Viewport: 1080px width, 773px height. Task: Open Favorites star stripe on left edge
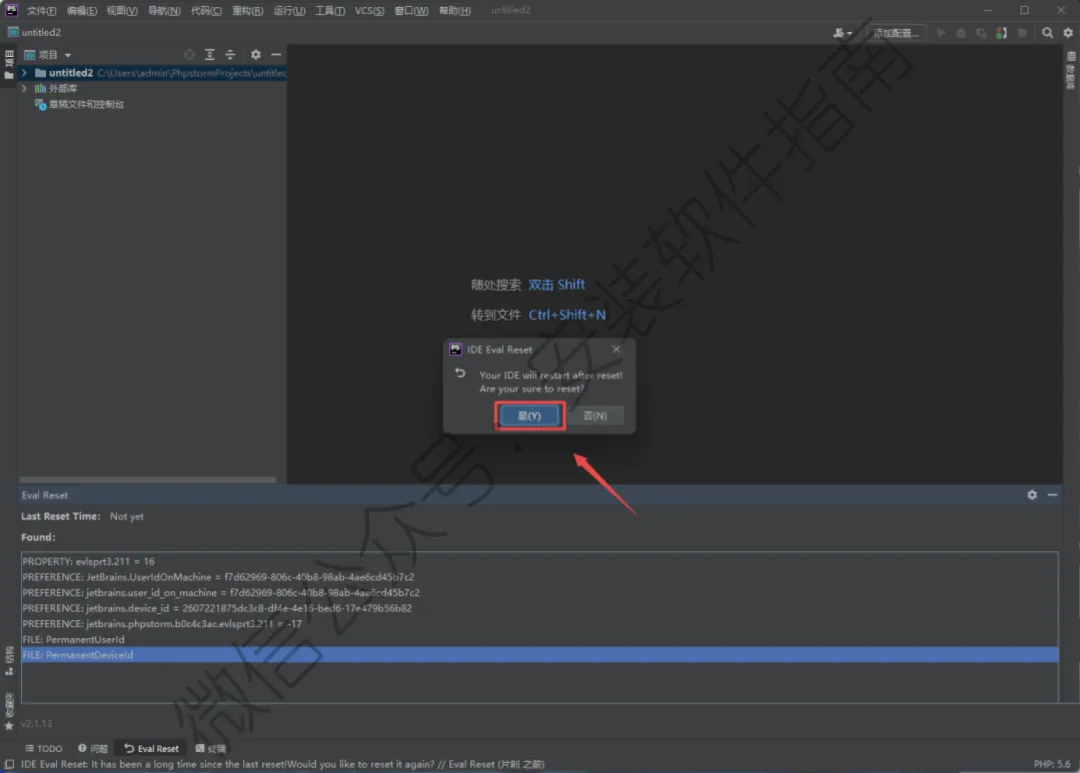tap(9, 711)
